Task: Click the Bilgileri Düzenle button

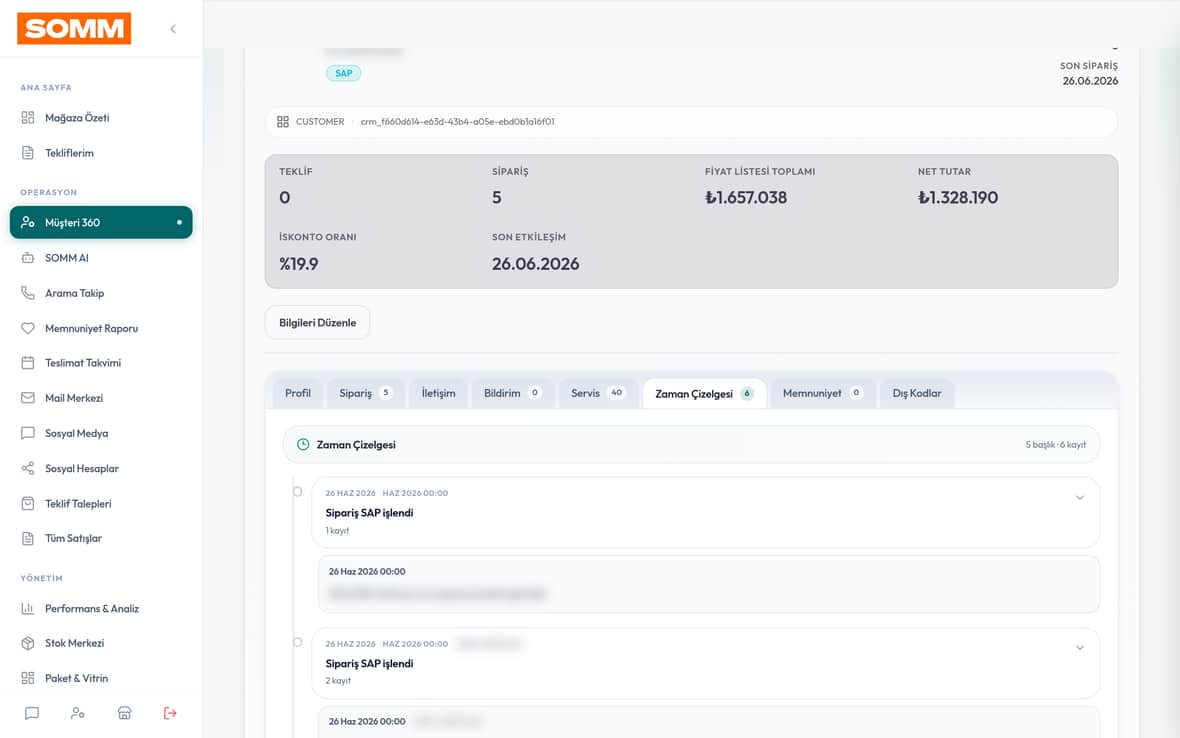Action: [318, 323]
